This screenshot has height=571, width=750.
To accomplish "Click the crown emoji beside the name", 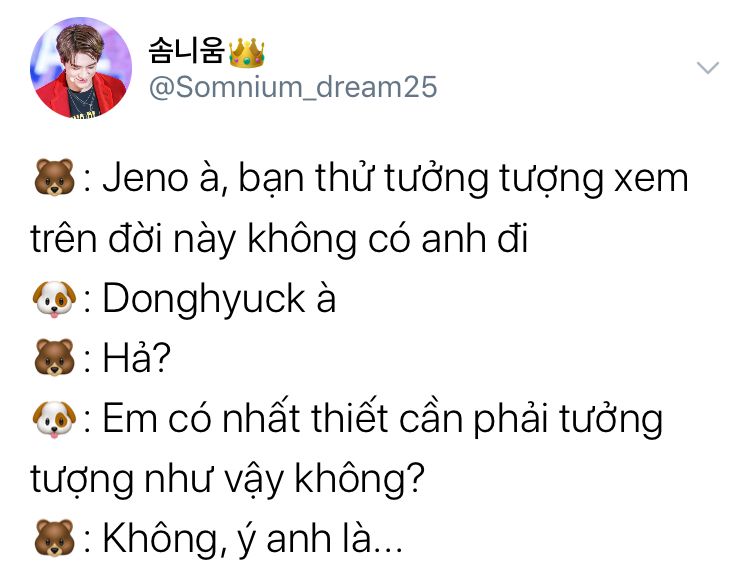I will (246, 53).
